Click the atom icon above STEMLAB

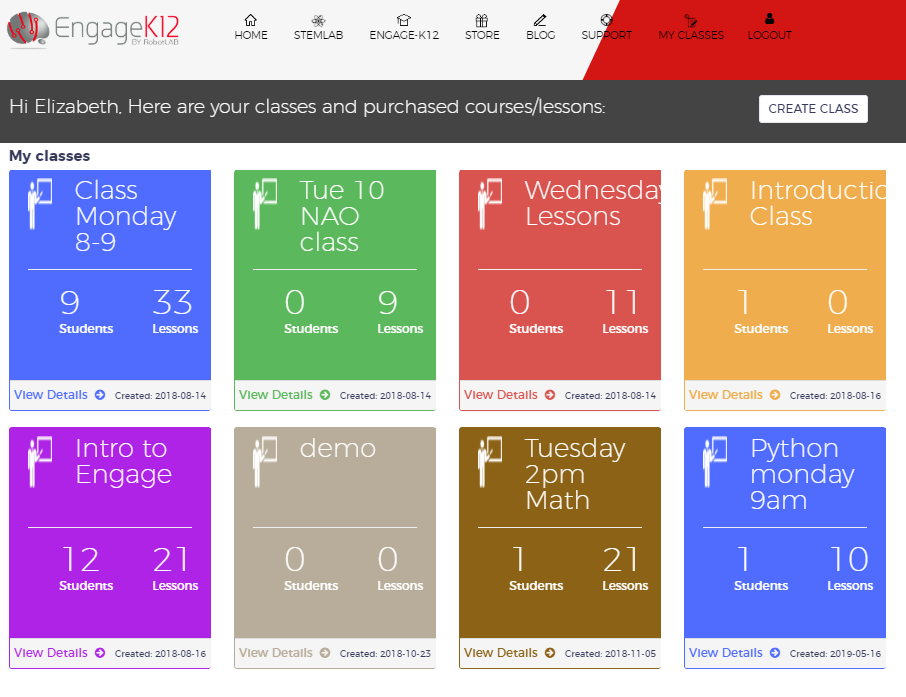click(x=318, y=20)
